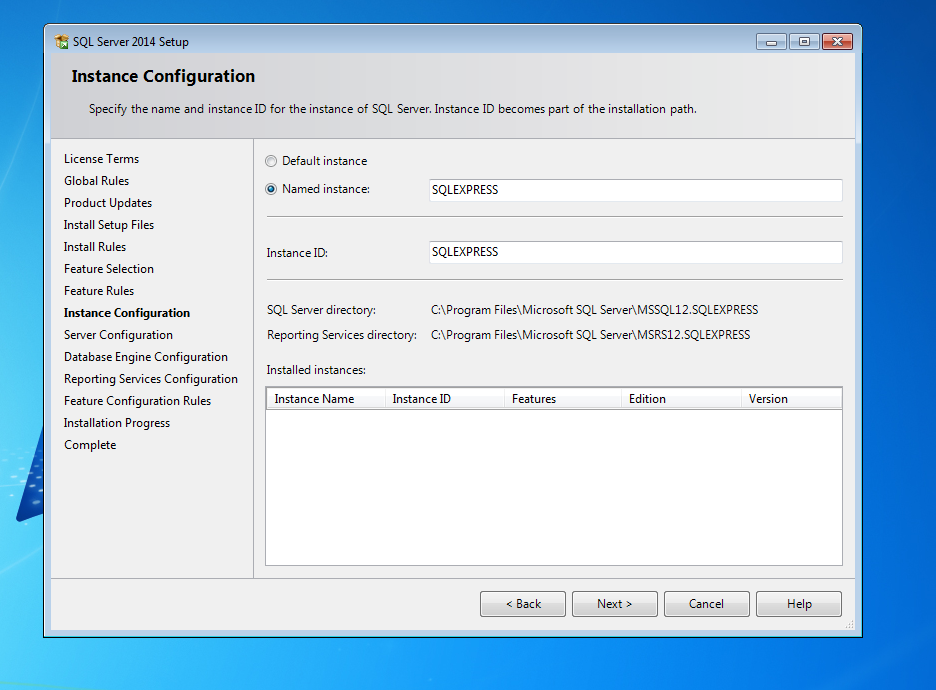Open the Server Configuration step
This screenshot has width=936, height=690.
click(117, 334)
